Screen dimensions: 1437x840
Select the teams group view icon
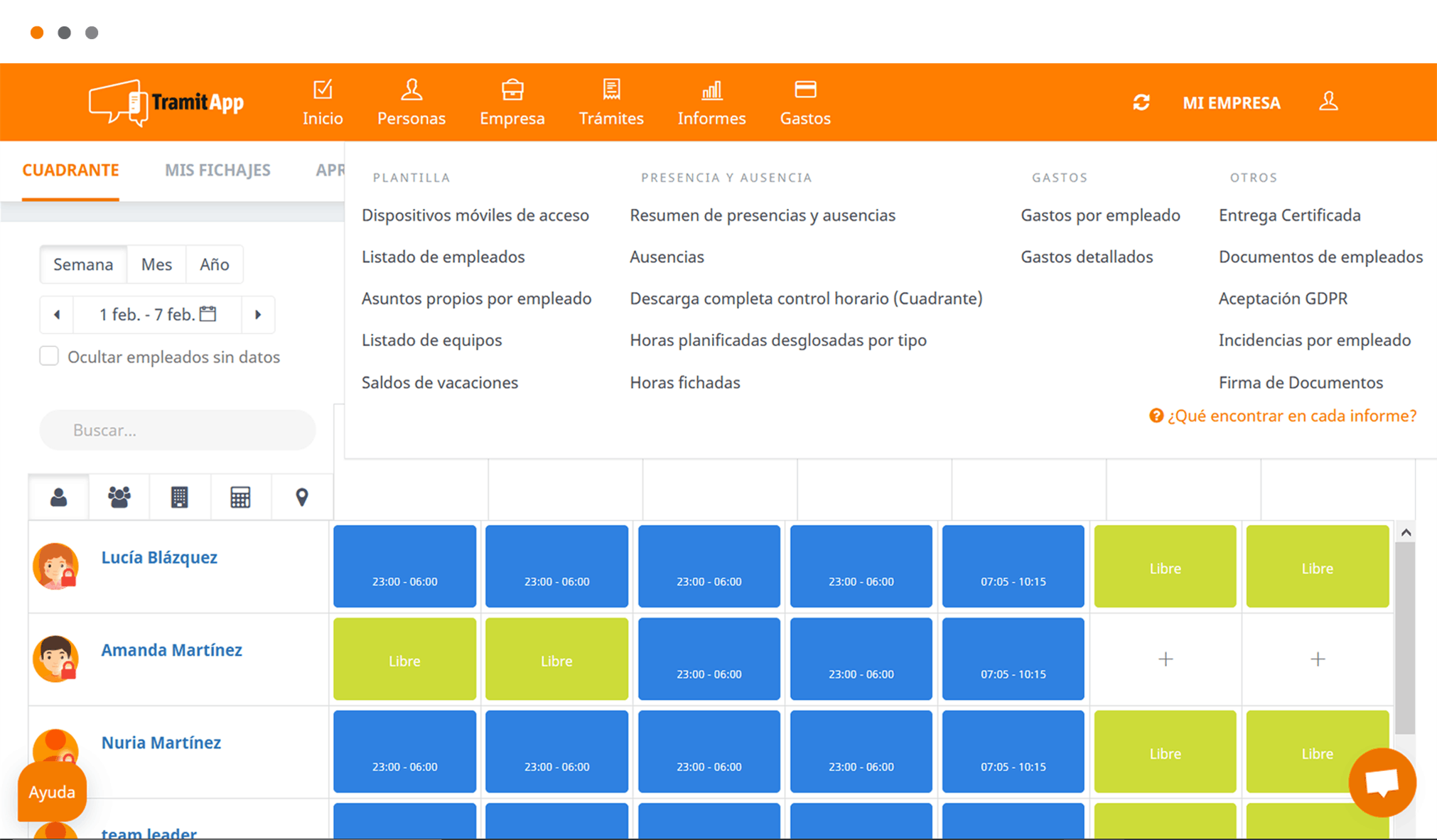coord(119,497)
